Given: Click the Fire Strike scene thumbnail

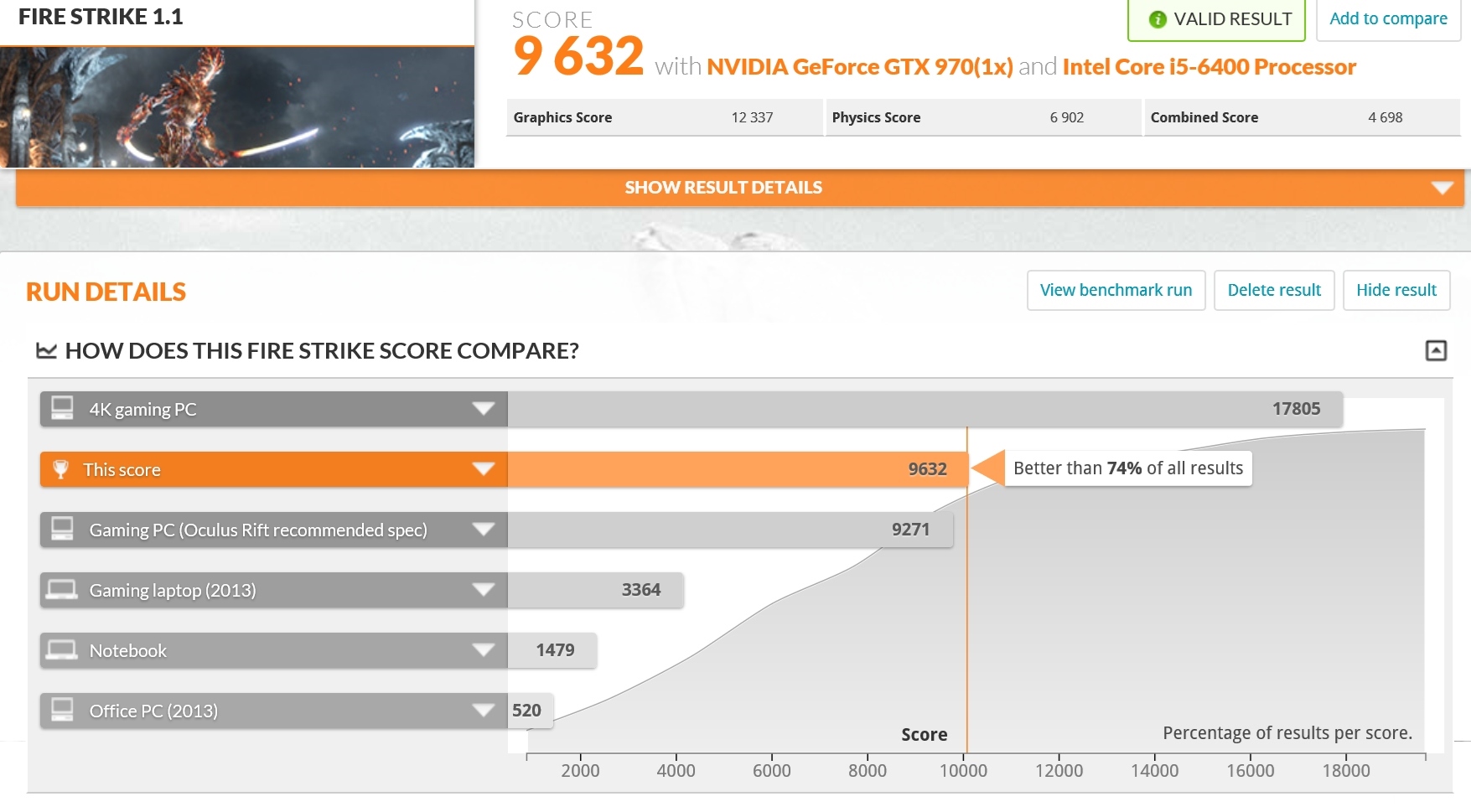Looking at the screenshot, I should click(x=237, y=107).
